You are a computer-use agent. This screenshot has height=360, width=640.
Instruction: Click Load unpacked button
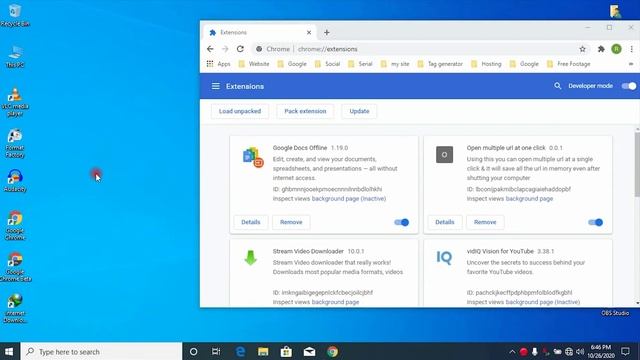240,111
